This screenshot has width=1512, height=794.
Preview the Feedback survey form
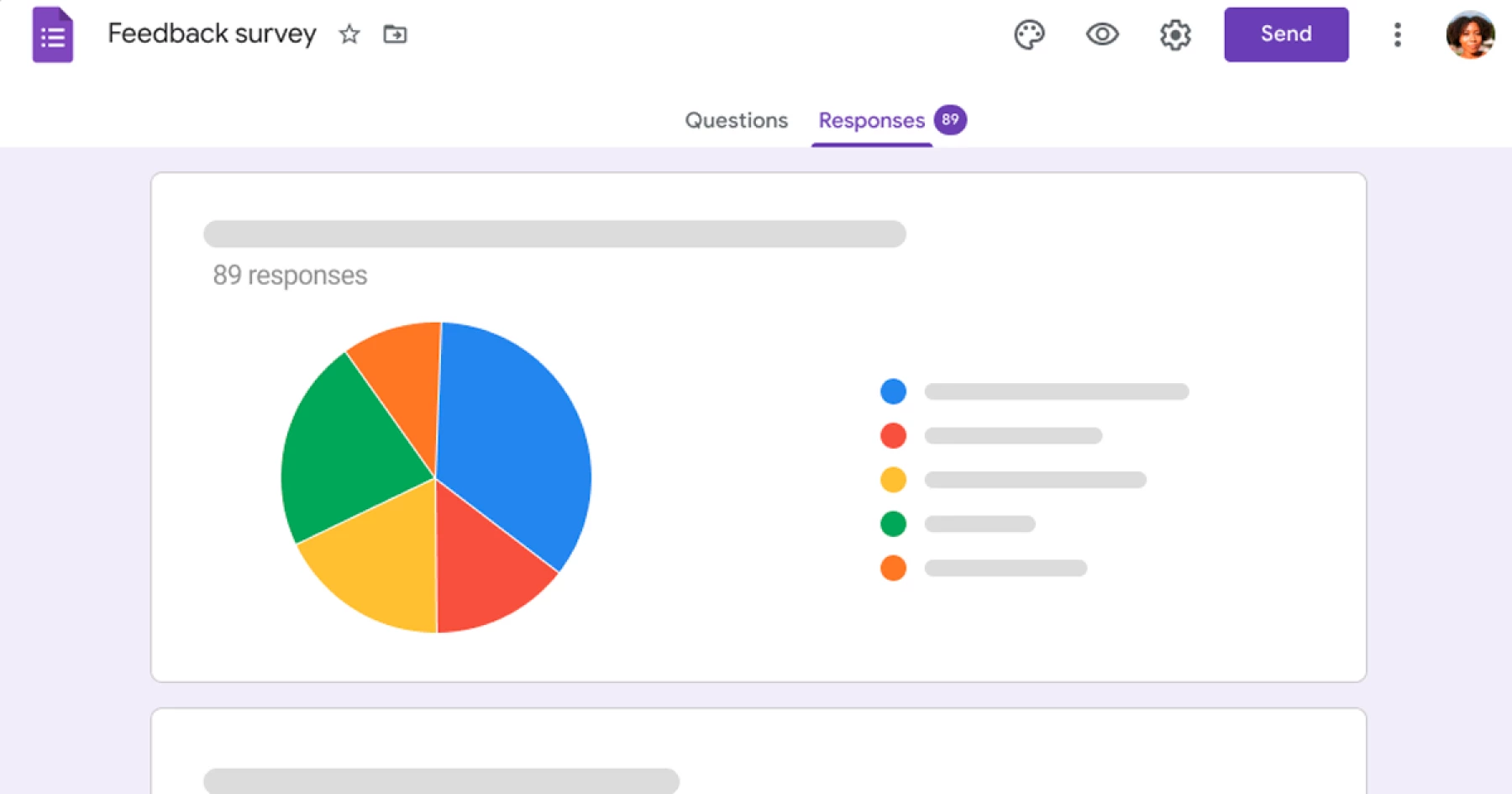(x=1103, y=34)
